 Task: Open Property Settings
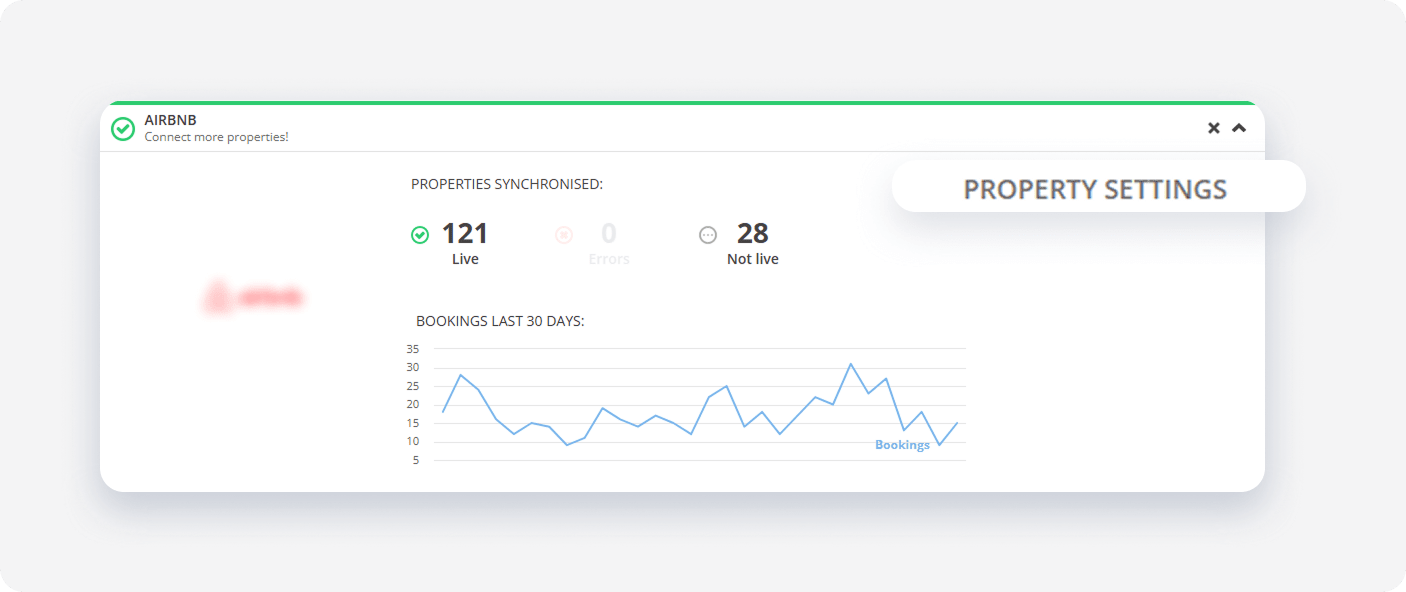[x=1098, y=189]
